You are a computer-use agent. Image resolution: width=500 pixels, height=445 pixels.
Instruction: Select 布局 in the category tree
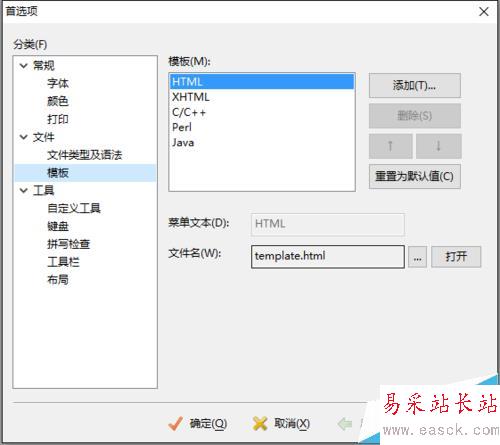click(x=58, y=280)
